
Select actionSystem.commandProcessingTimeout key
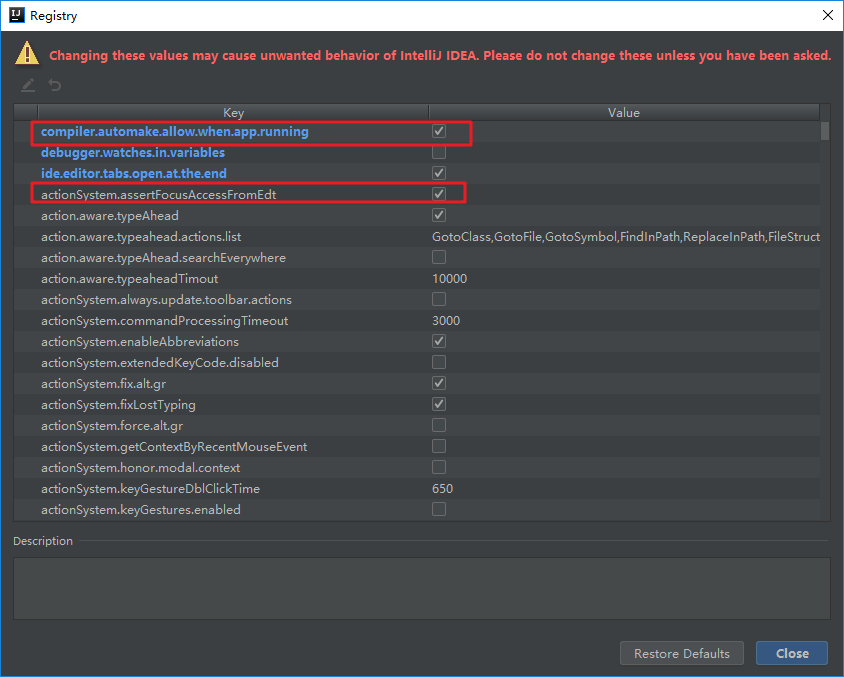[x=165, y=321]
